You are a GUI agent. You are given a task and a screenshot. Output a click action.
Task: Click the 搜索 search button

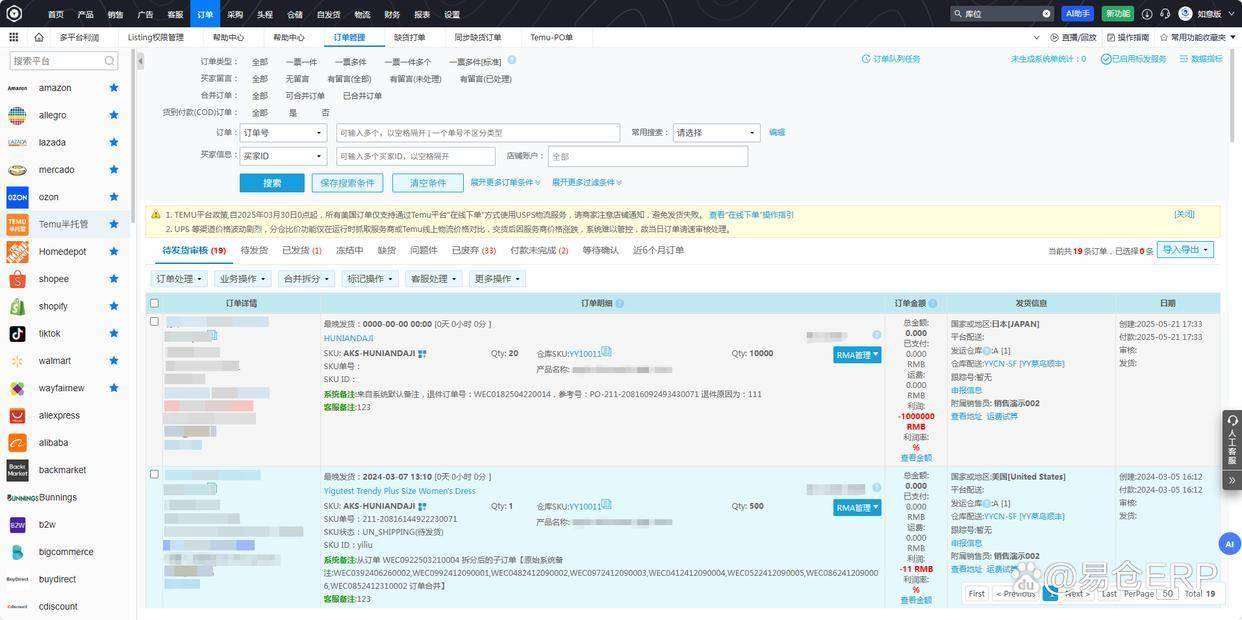(271, 181)
